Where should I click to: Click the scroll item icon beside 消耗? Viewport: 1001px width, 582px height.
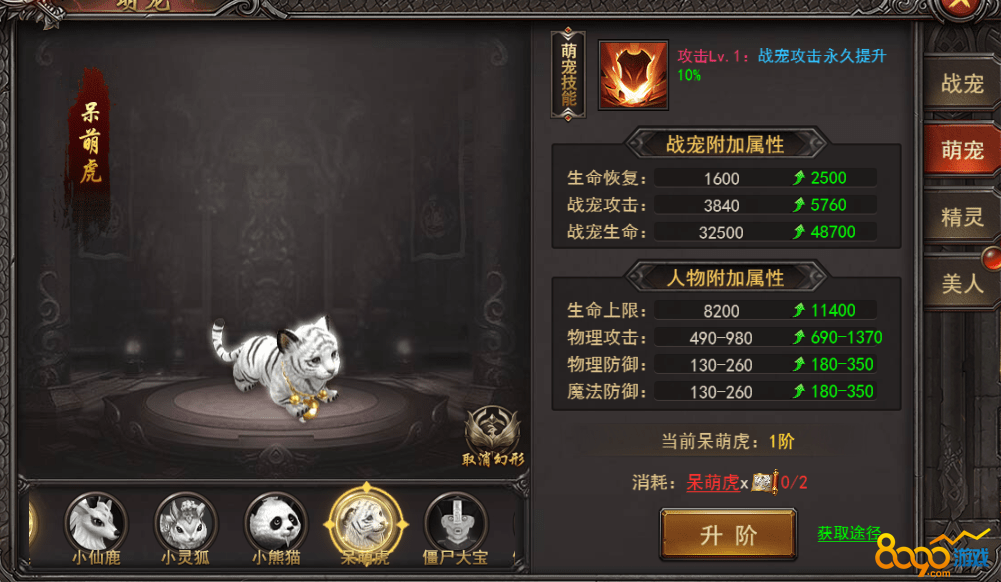(x=764, y=482)
